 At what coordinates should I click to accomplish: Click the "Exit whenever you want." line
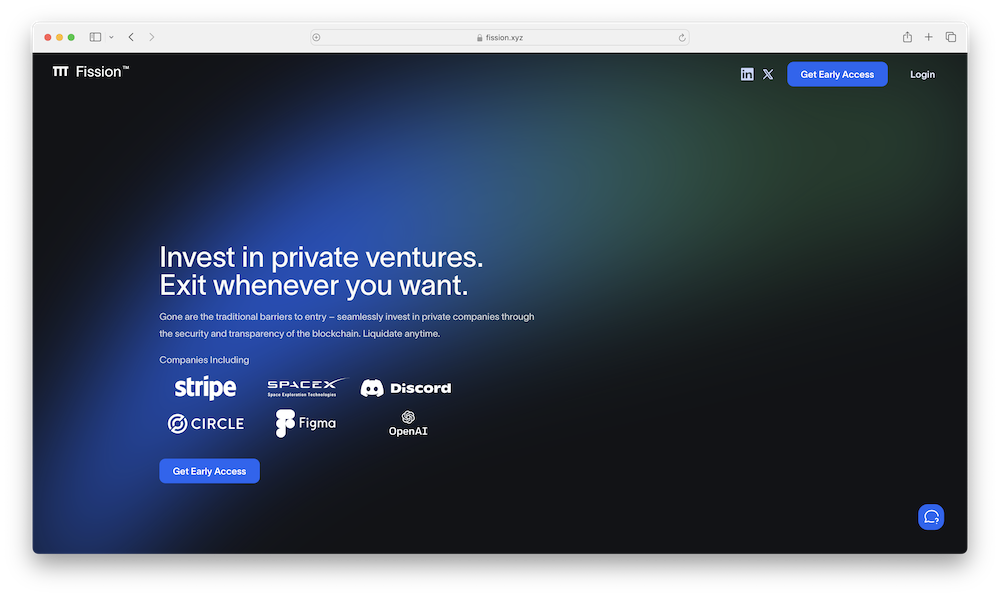coord(314,285)
